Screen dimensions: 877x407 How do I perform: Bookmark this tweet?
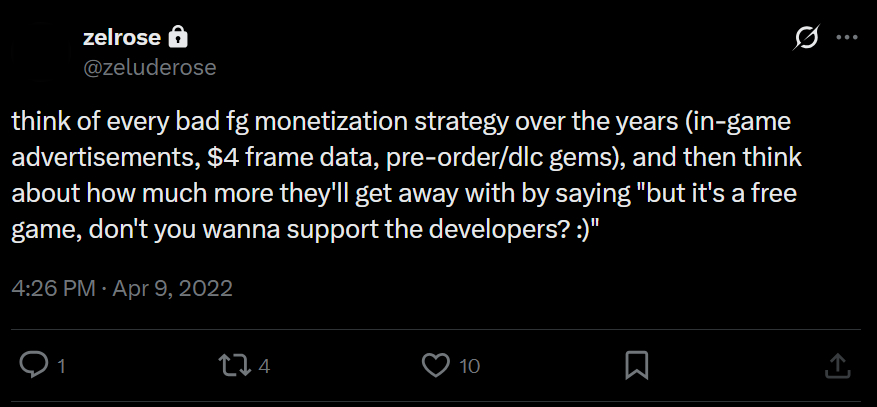636,366
